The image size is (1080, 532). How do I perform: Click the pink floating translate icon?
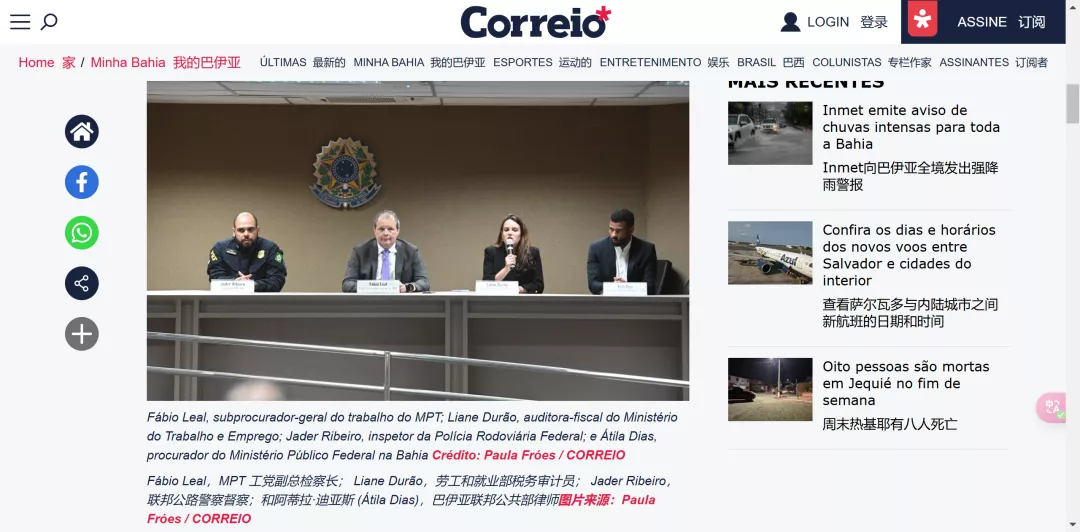(x=1052, y=407)
